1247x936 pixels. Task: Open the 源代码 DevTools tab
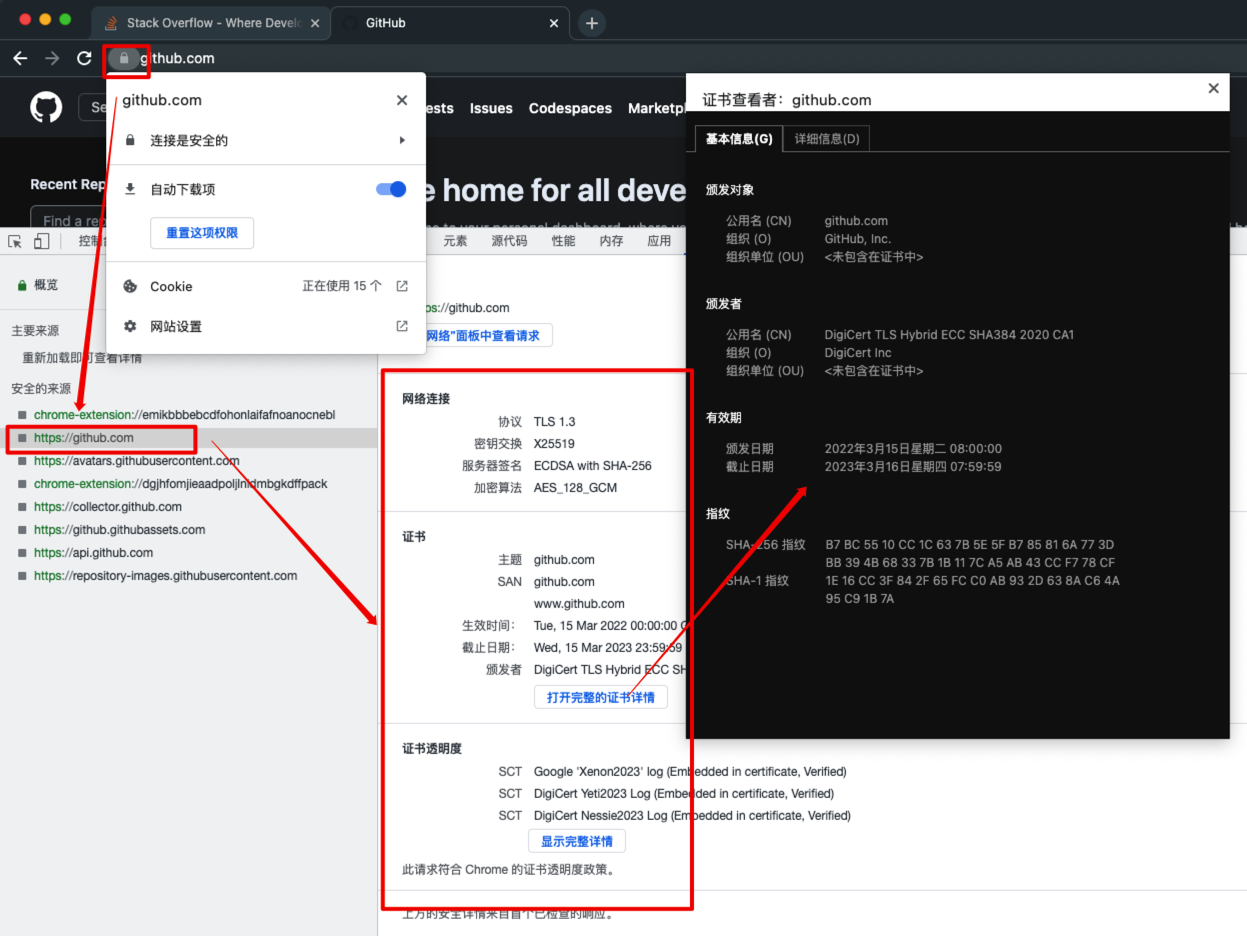point(509,241)
